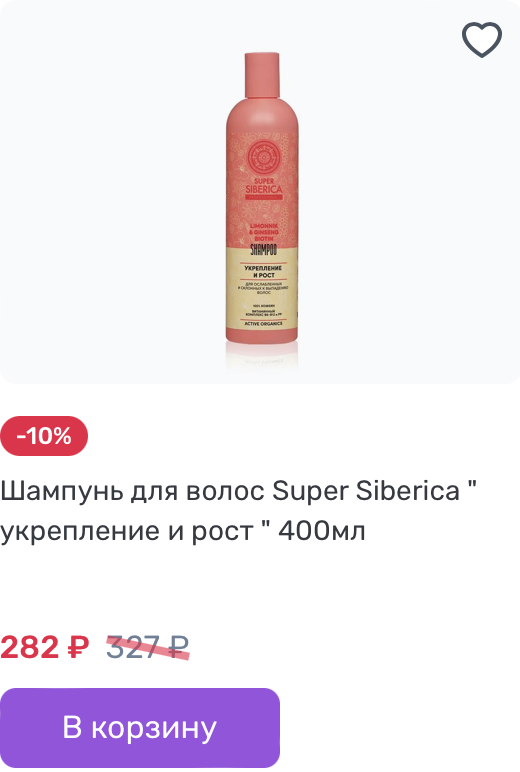
Task: Click the 400мл volume text in the title
Action: point(322,531)
